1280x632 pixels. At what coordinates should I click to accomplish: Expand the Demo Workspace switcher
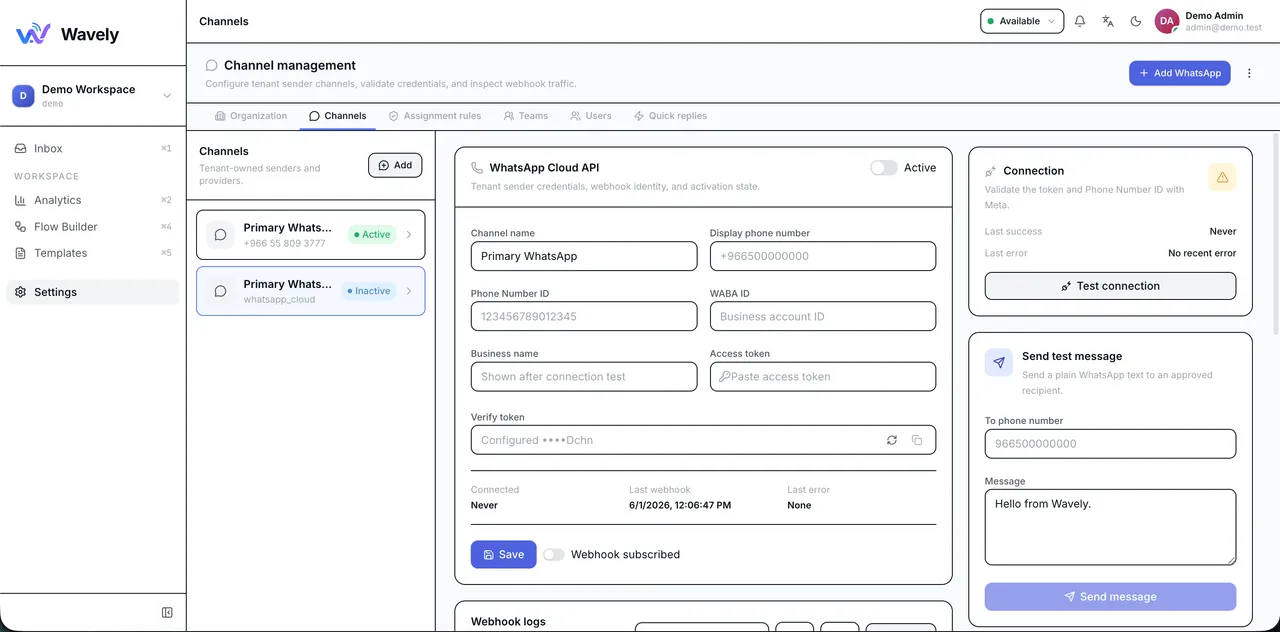click(x=167, y=96)
